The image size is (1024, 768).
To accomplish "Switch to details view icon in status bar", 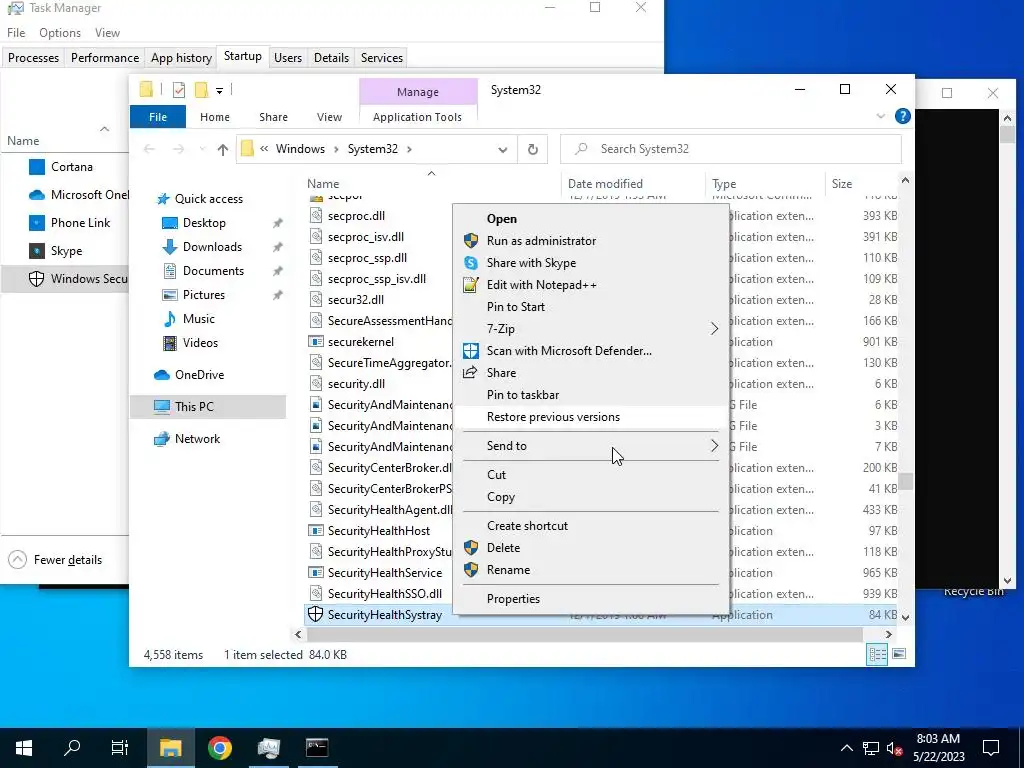I will (x=877, y=654).
